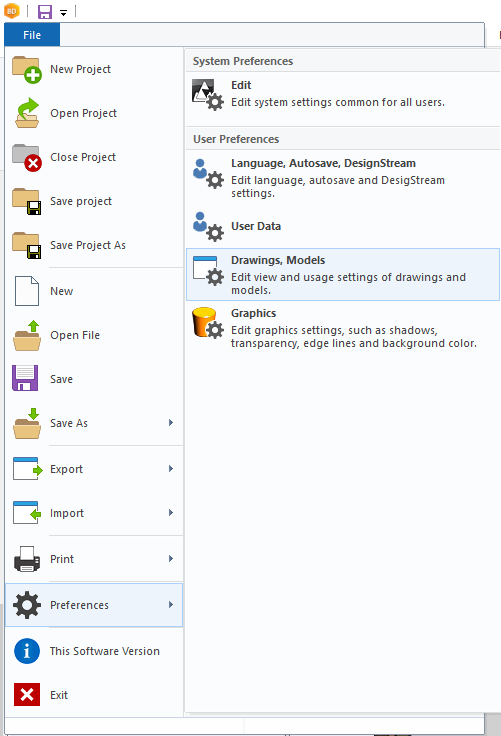This screenshot has height=736, width=501.
Task: Open Language, Autosave, DesignStream settings
Action: [x=343, y=177]
